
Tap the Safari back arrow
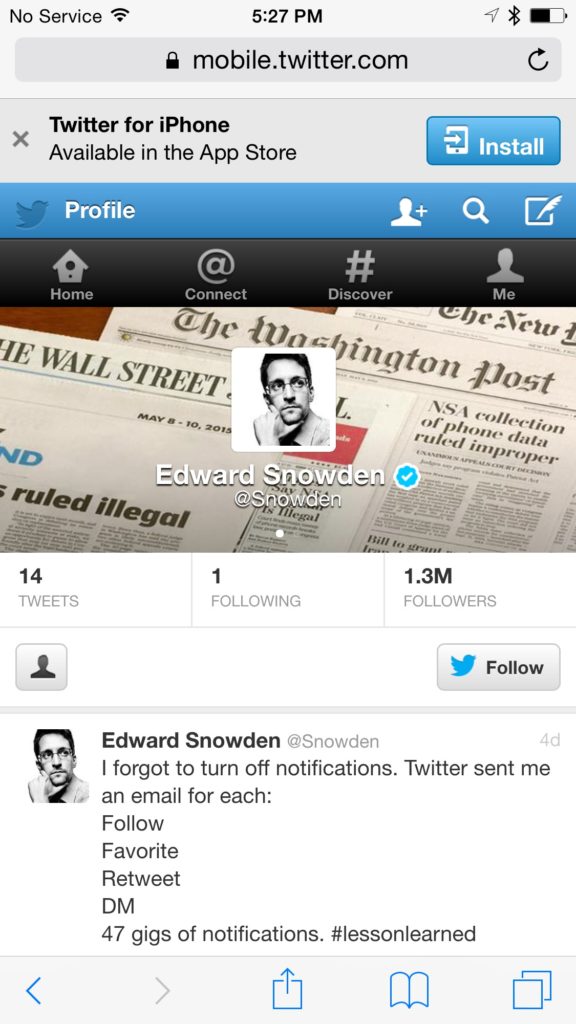click(33, 990)
